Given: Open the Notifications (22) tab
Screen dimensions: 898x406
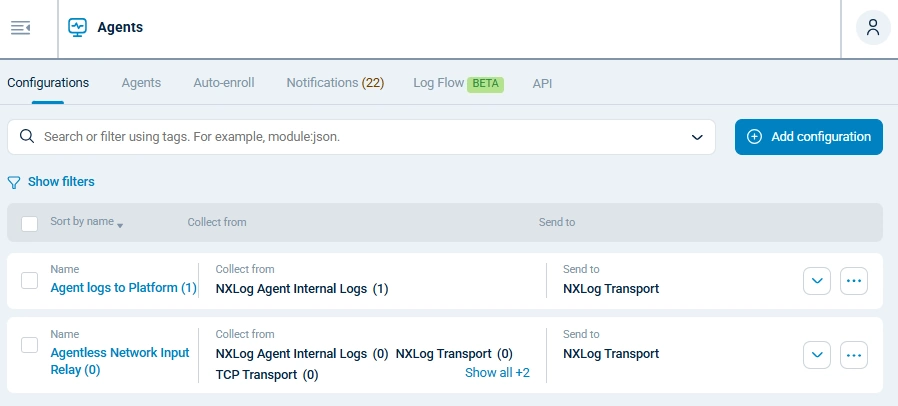Looking at the screenshot, I should (x=335, y=83).
